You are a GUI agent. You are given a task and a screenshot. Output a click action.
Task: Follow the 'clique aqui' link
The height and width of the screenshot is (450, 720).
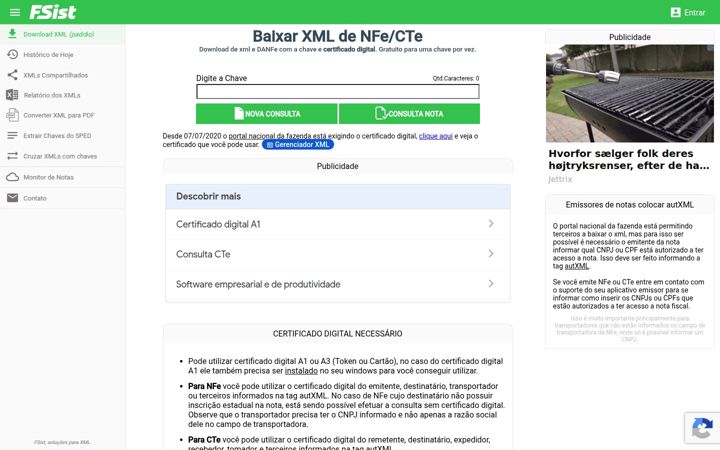pyautogui.click(x=436, y=136)
